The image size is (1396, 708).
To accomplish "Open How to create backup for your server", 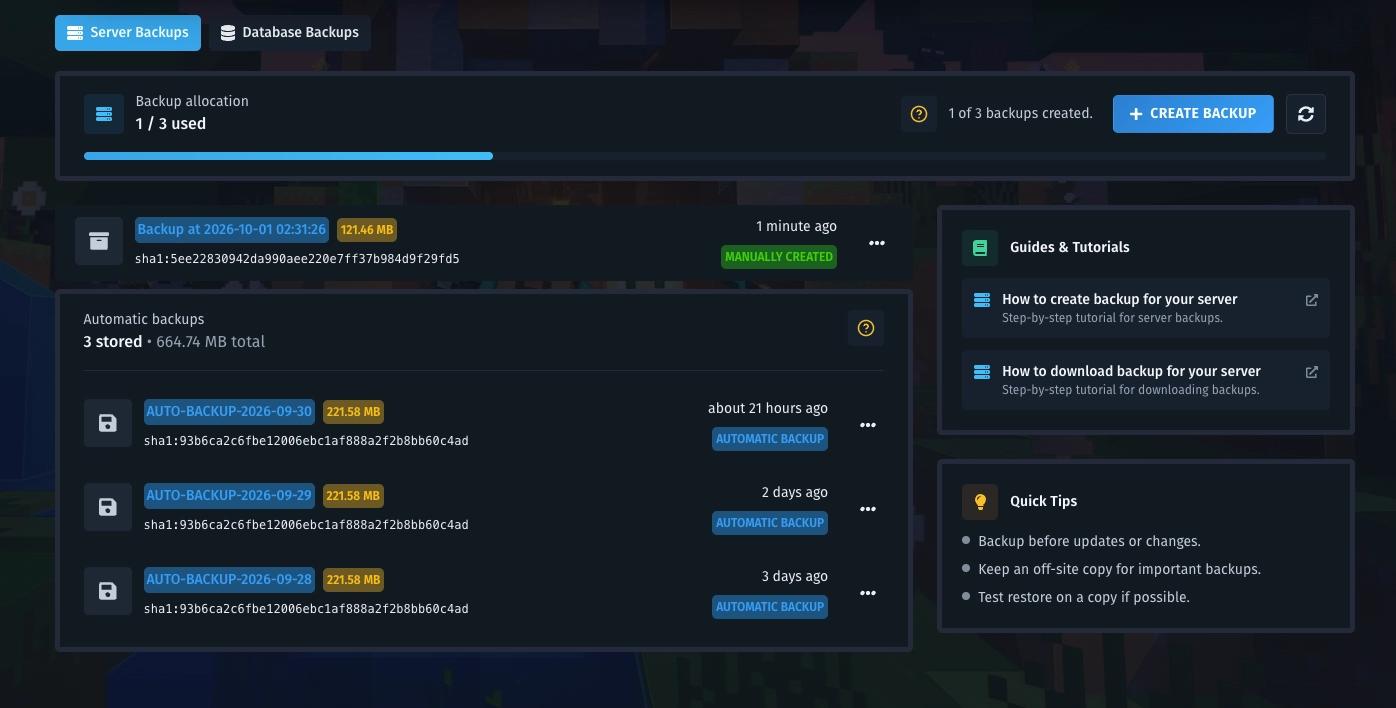I will (1146, 308).
